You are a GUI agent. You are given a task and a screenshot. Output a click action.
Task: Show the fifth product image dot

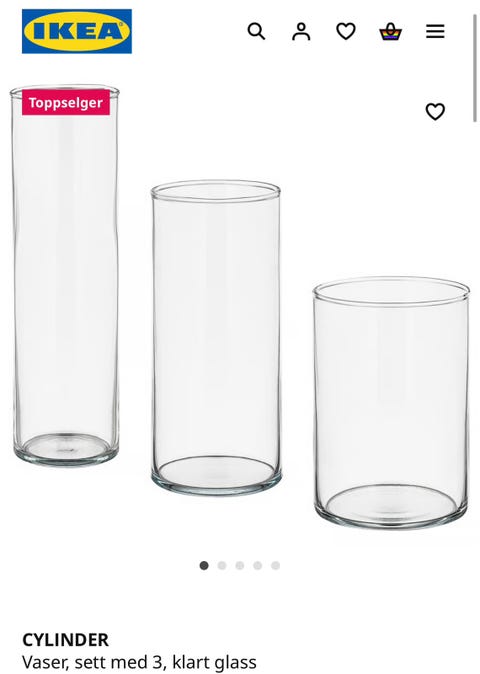coord(275,565)
